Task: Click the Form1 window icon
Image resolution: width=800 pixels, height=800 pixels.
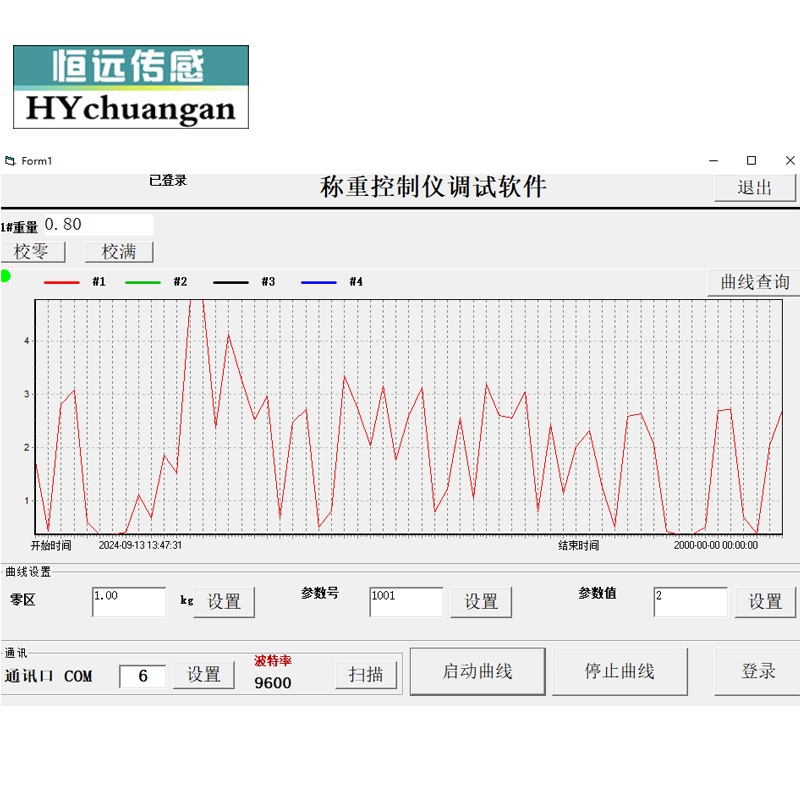Action: tap(10, 161)
